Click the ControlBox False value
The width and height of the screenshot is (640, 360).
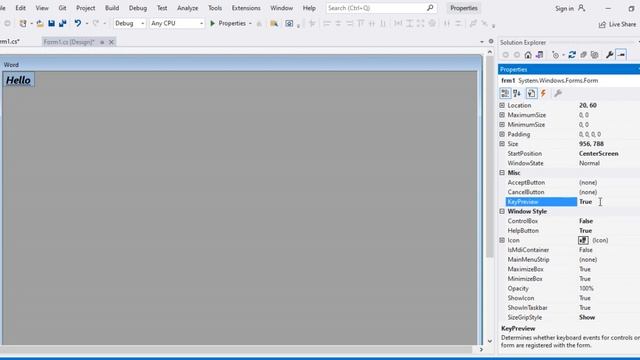tap(586, 221)
